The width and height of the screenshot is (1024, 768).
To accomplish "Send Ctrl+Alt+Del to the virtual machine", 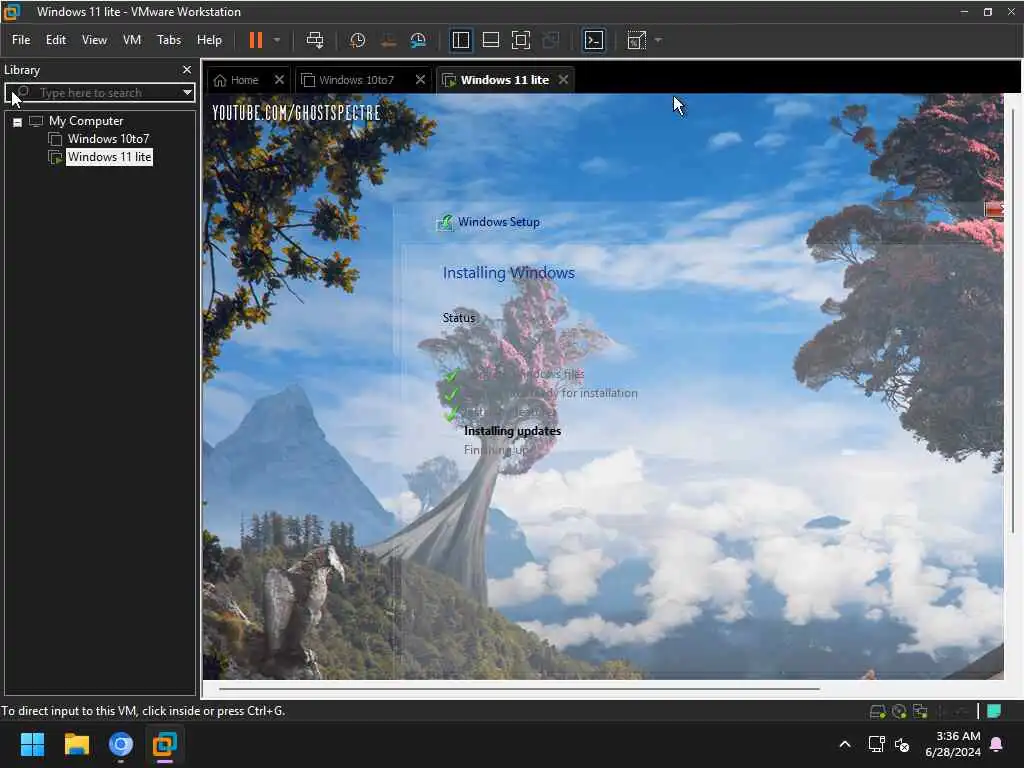I will click(315, 40).
